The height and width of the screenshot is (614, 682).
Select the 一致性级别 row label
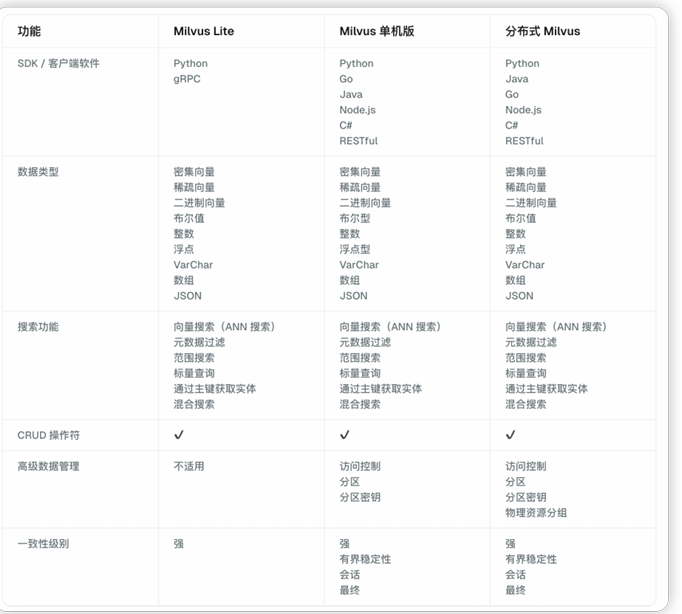point(43,544)
